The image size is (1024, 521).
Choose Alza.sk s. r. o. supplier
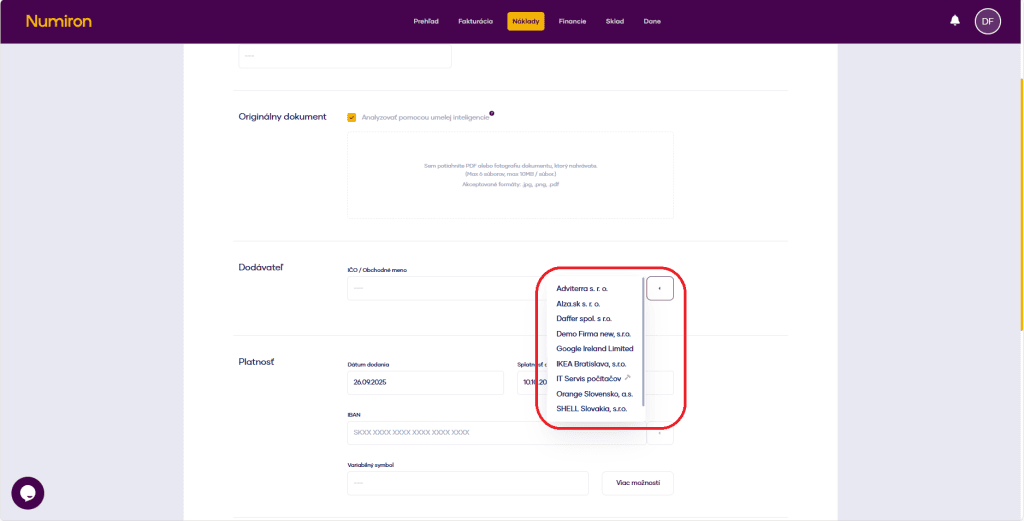coord(578,303)
